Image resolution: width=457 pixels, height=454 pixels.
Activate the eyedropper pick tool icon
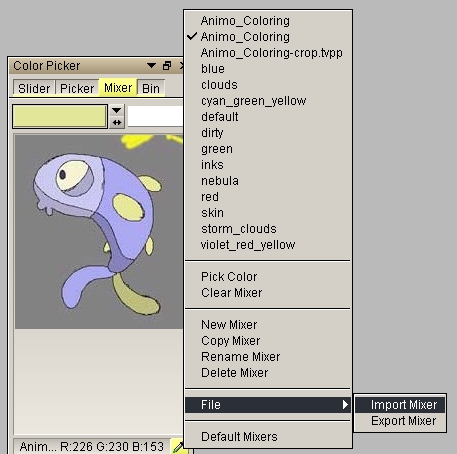click(178, 447)
